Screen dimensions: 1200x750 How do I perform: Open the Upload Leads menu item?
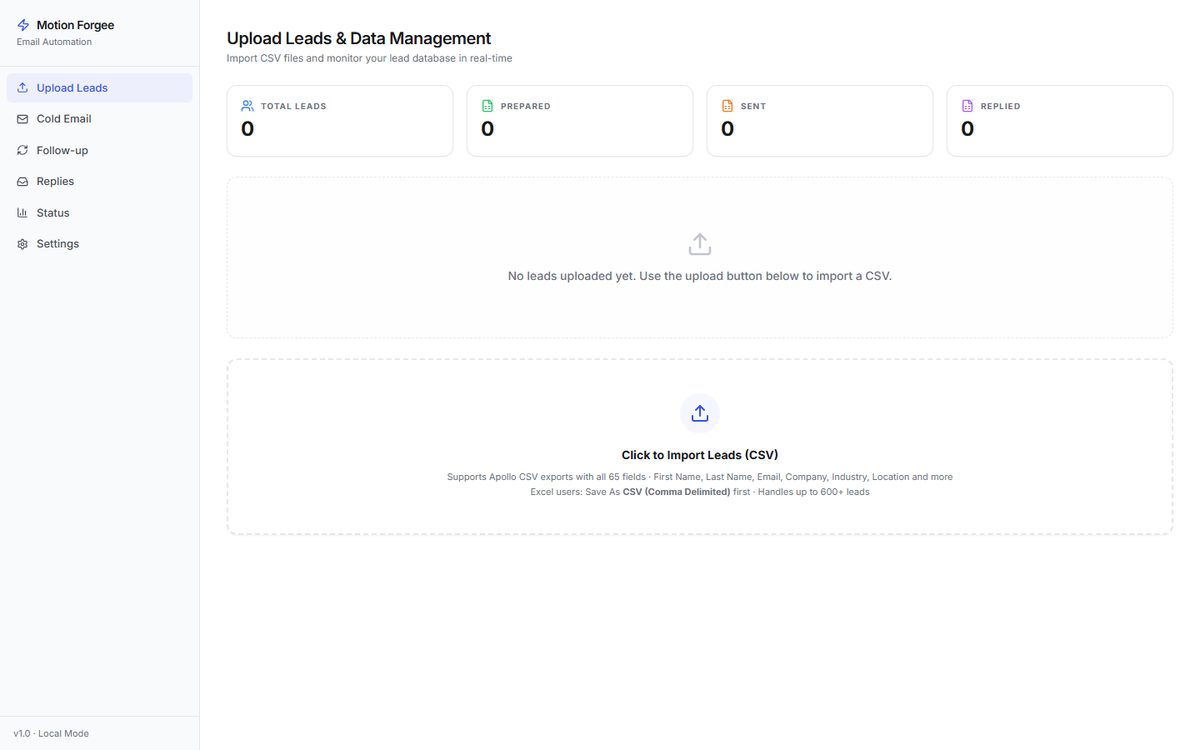[100, 88]
